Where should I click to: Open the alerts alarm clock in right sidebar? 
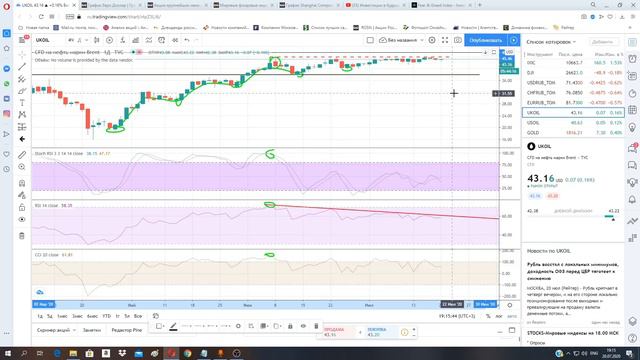click(632, 59)
